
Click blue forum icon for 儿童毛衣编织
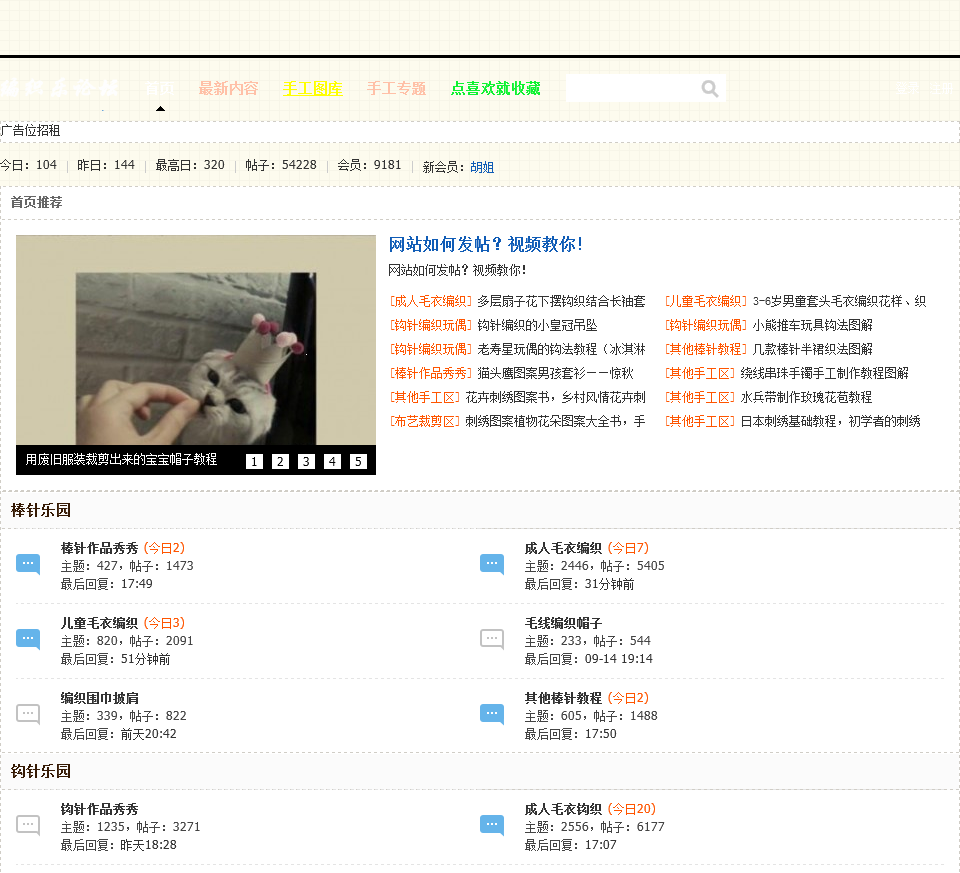click(x=28, y=639)
